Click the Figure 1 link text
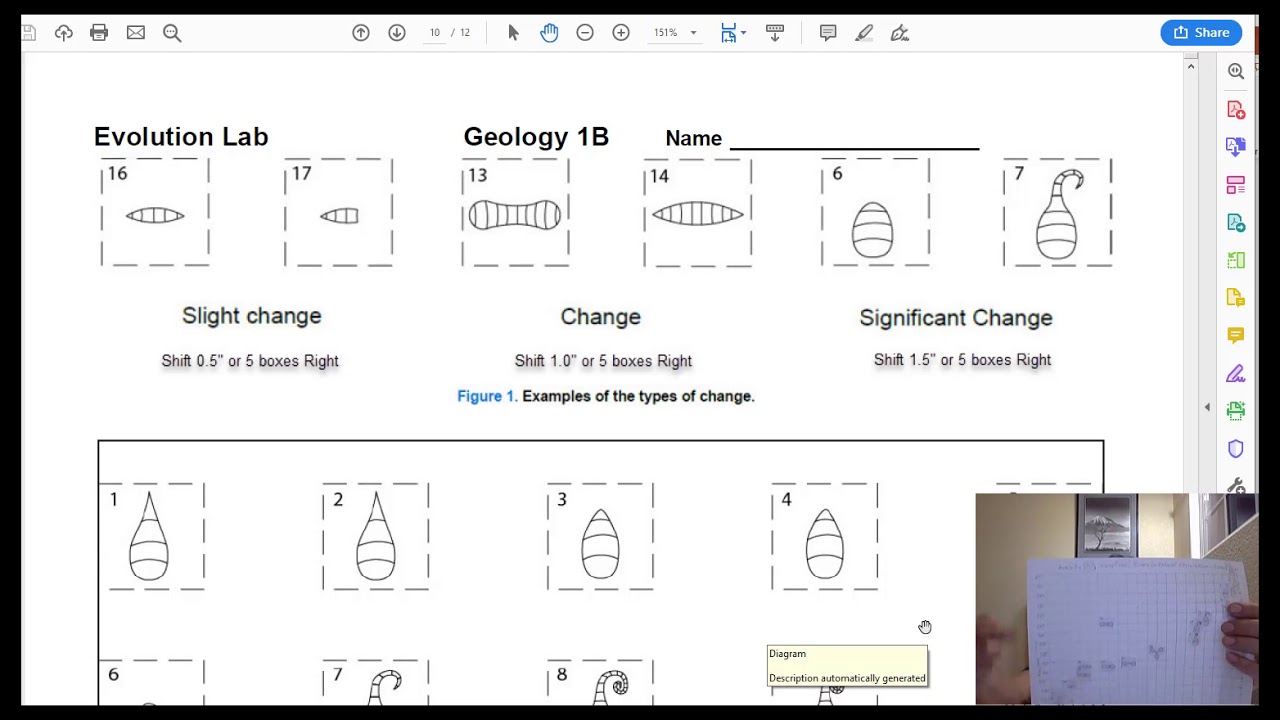1280x720 pixels. click(486, 396)
